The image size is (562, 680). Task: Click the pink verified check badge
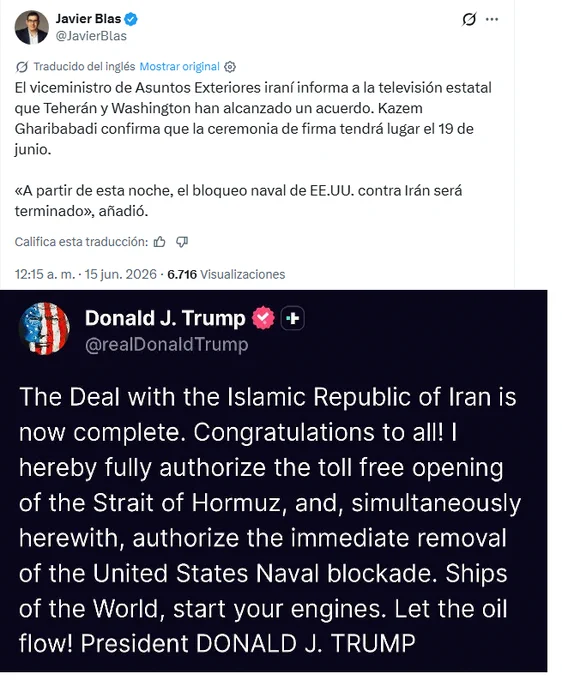tap(263, 318)
